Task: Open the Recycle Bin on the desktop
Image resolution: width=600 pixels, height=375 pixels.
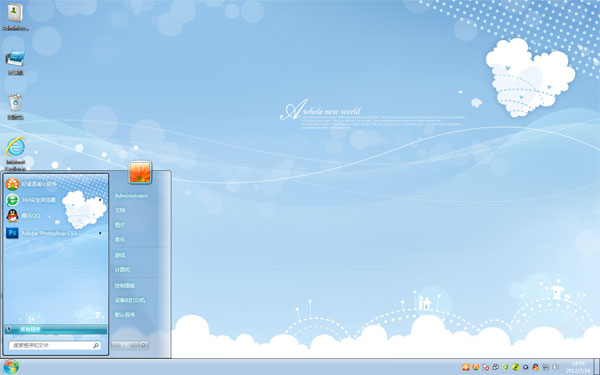Action: pyautogui.click(x=15, y=106)
